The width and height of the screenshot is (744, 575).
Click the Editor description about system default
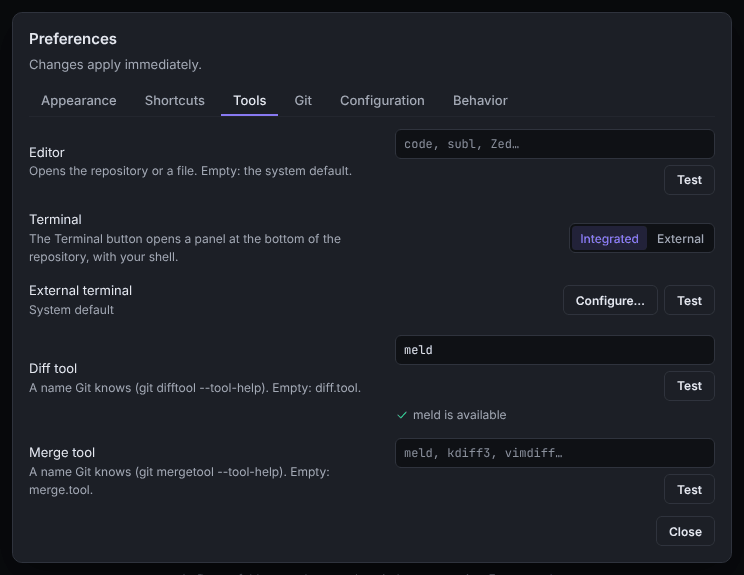[190, 171]
